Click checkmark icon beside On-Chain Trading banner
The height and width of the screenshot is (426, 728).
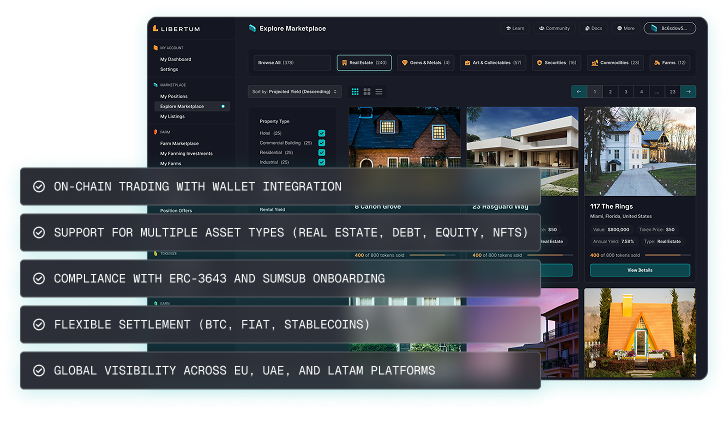coord(39,187)
